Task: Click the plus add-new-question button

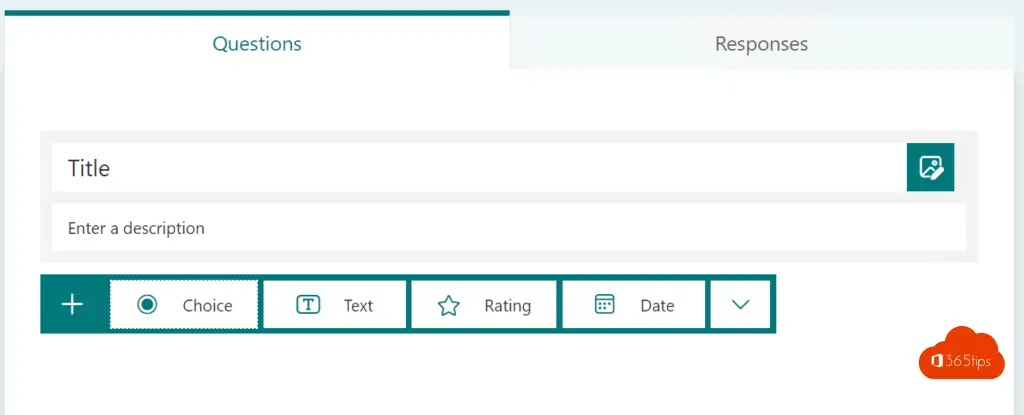Action: pos(72,305)
